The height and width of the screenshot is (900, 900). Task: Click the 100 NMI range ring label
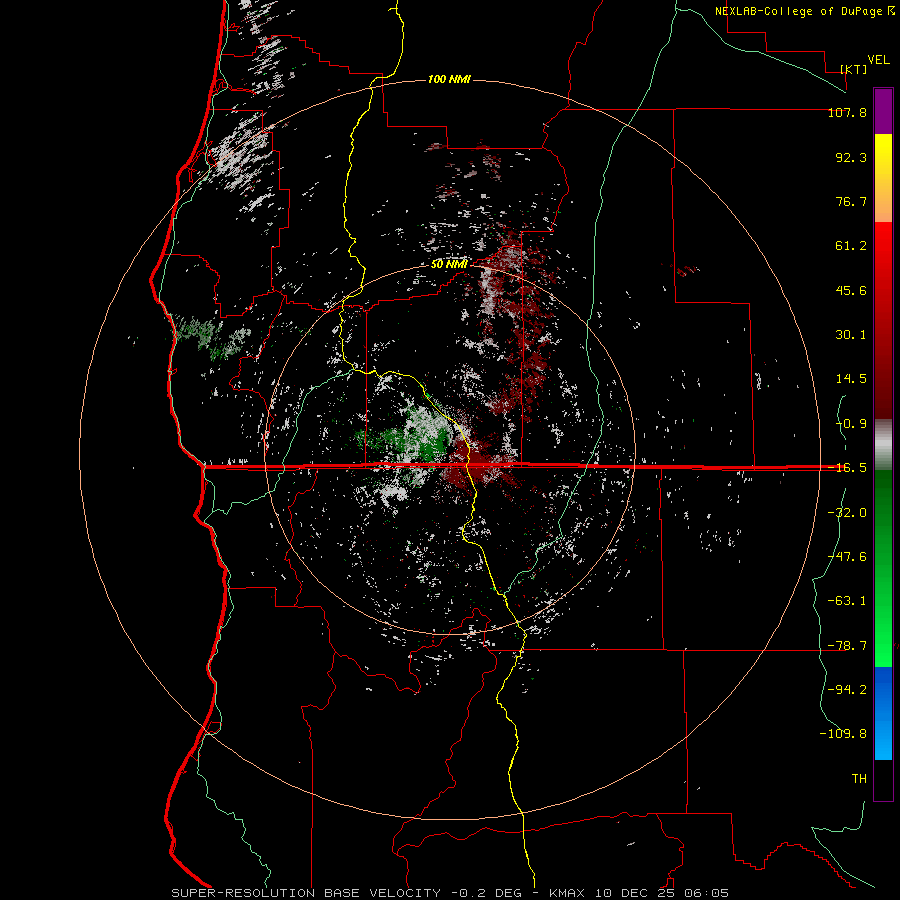pos(449,79)
